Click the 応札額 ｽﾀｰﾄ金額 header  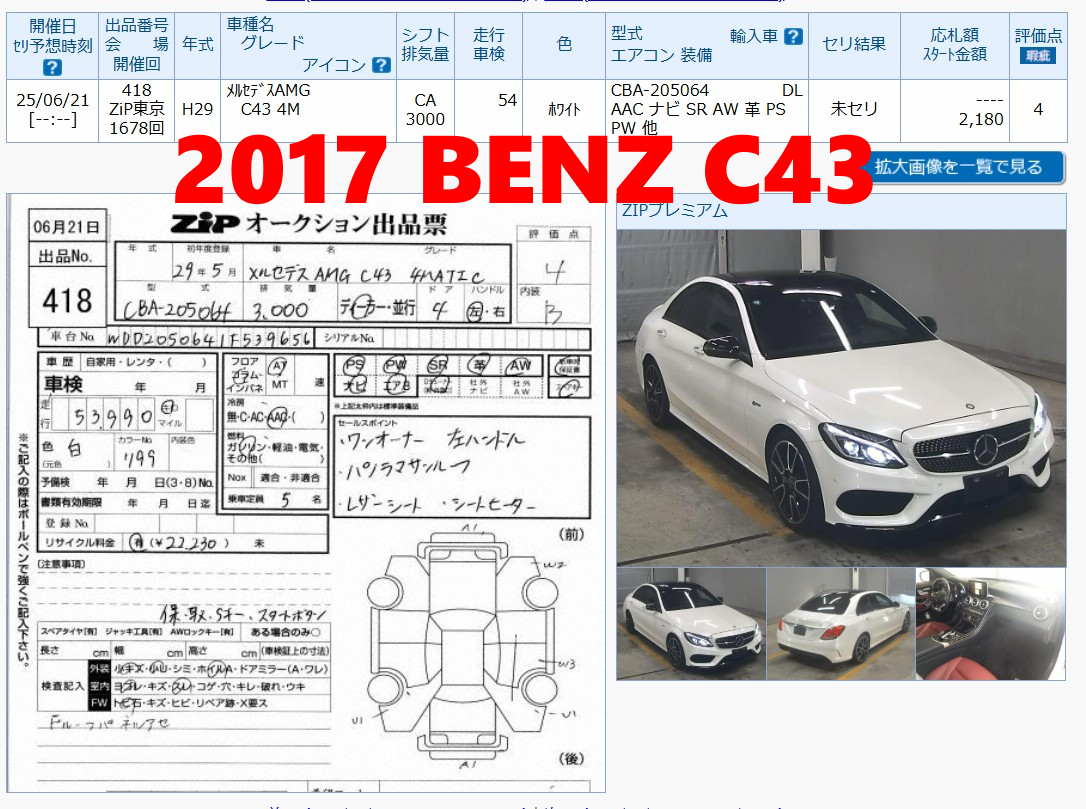tap(954, 44)
